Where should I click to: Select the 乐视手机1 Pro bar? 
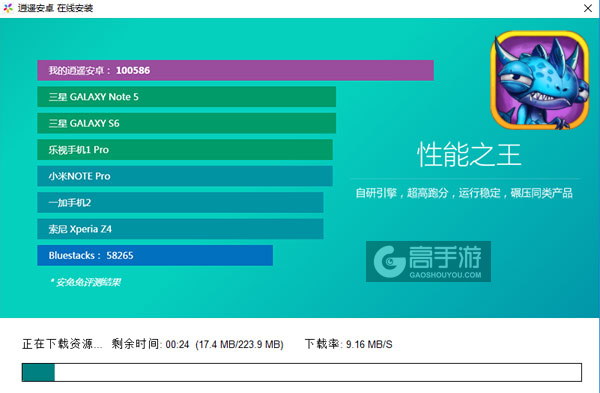pyautogui.click(x=185, y=150)
